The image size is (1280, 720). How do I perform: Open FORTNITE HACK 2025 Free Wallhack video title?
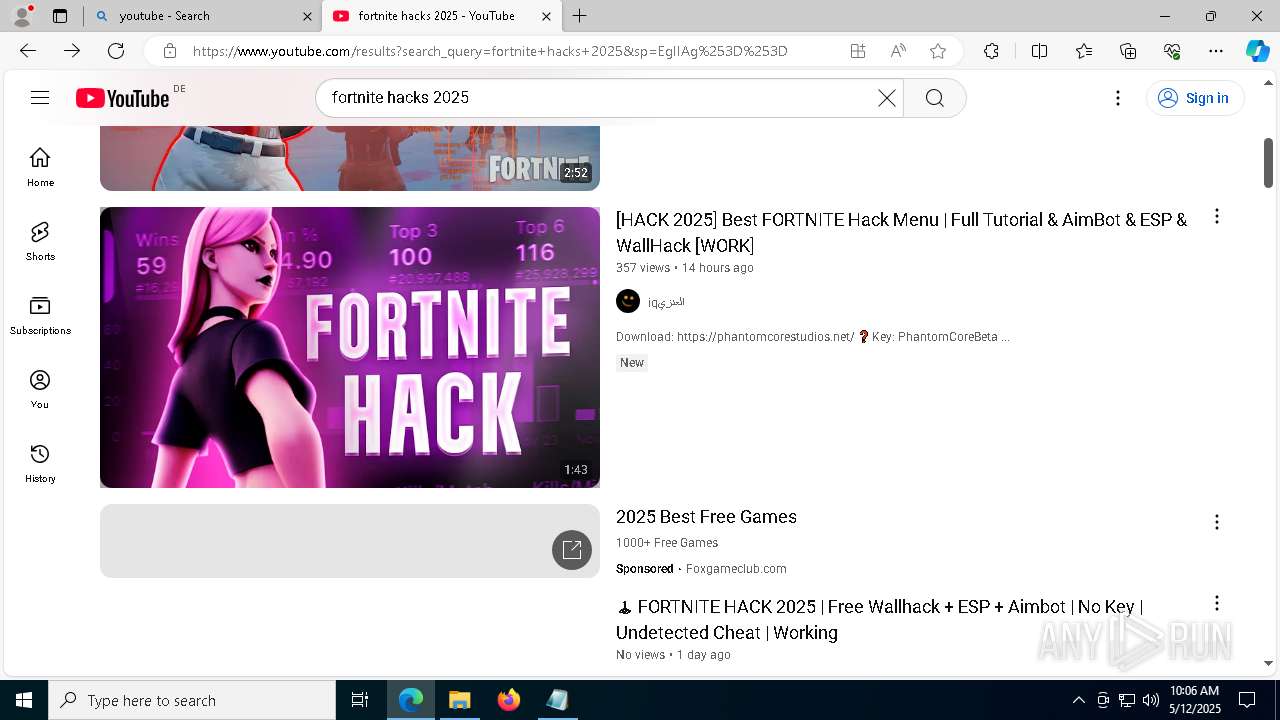880,619
